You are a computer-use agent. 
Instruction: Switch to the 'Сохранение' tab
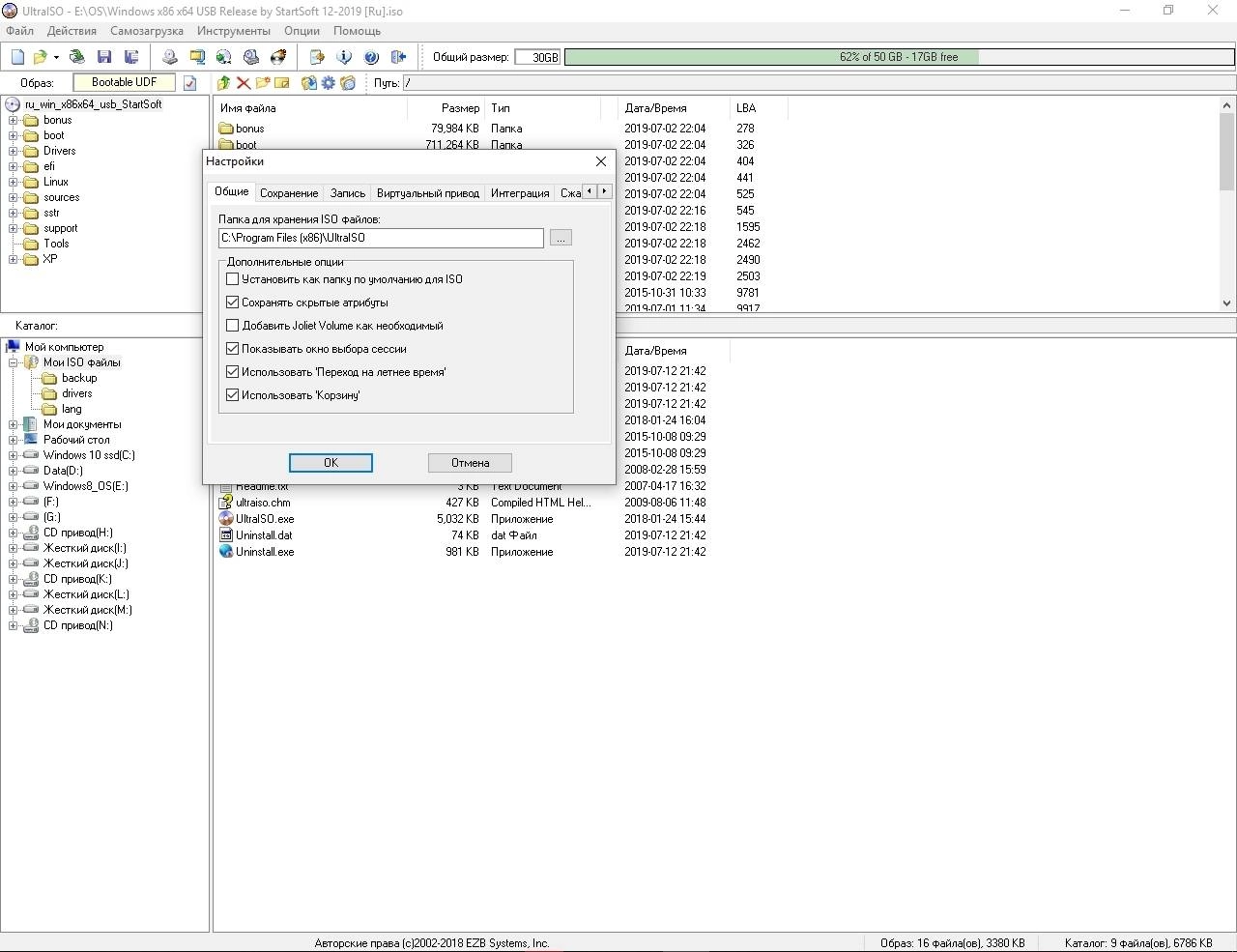coord(289,193)
